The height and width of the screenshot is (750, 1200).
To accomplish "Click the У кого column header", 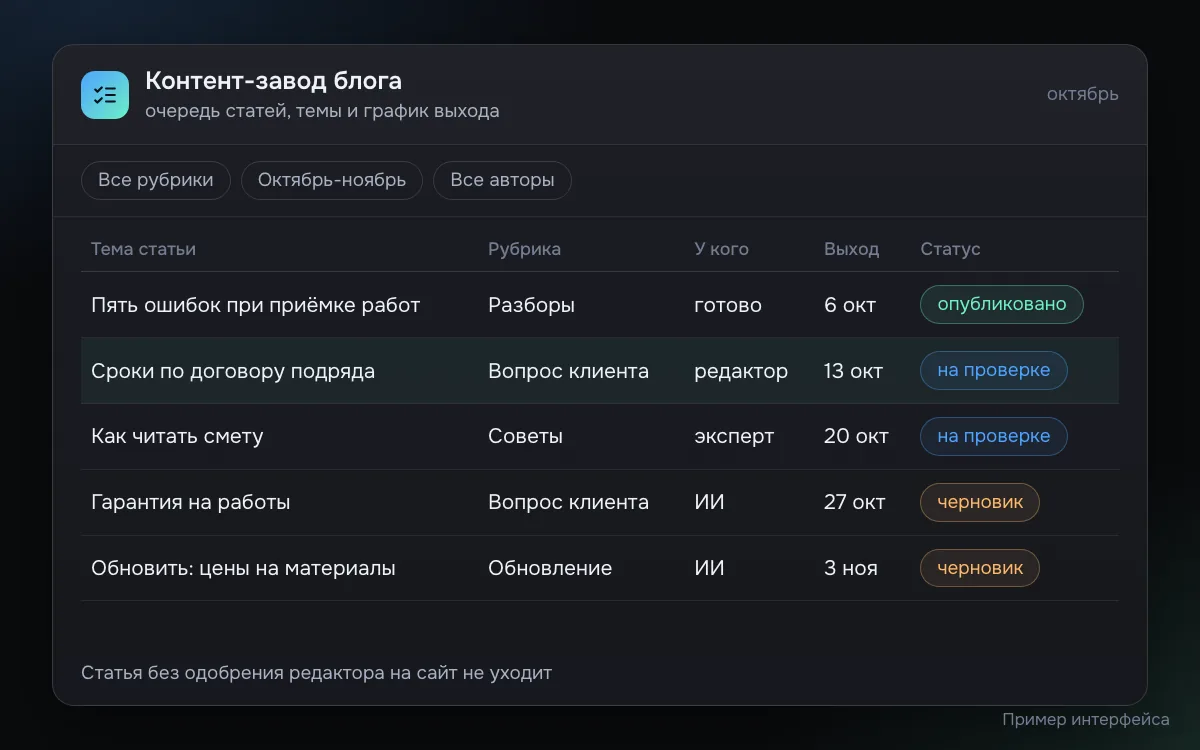I will coord(721,249).
